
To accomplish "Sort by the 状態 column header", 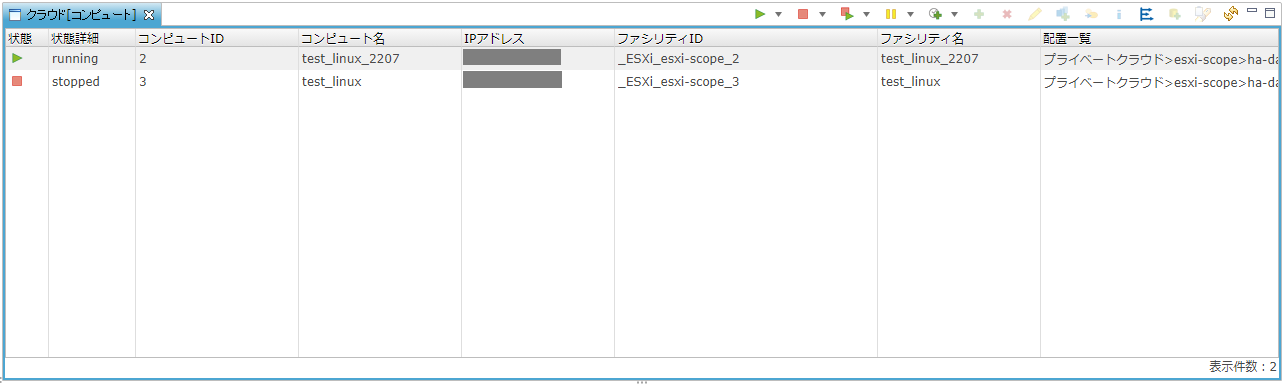I will coord(26,38).
